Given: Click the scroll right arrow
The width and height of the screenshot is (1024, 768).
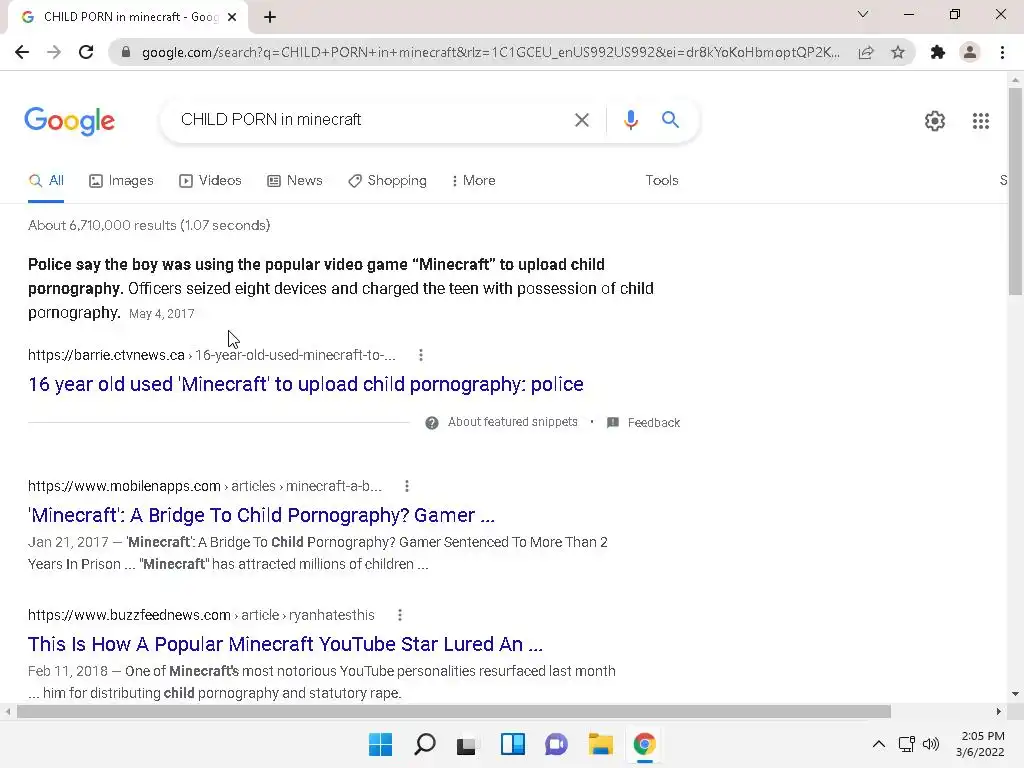Looking at the screenshot, I should point(998,711).
